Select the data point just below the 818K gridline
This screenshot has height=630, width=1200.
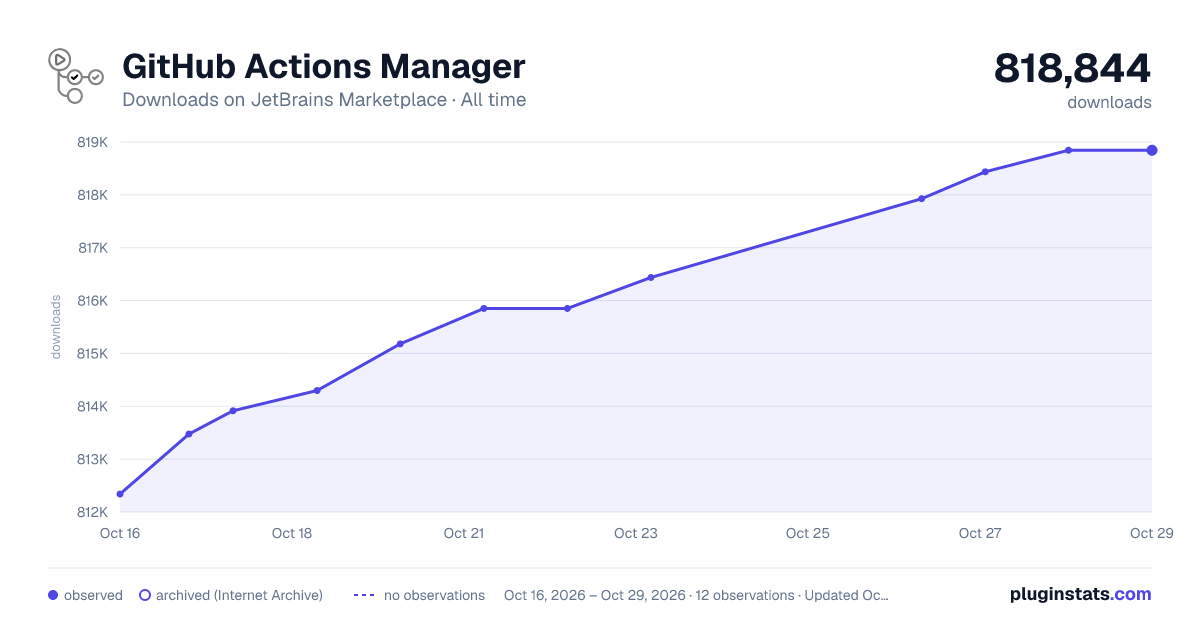921,199
